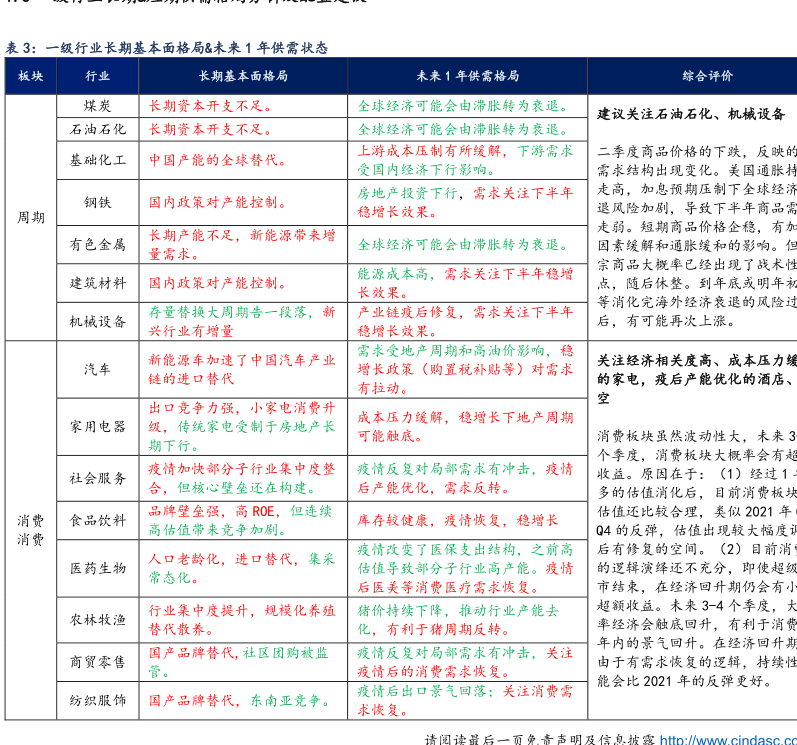
Task: Select the '建筑材料' industry cell
Action: click(98, 283)
